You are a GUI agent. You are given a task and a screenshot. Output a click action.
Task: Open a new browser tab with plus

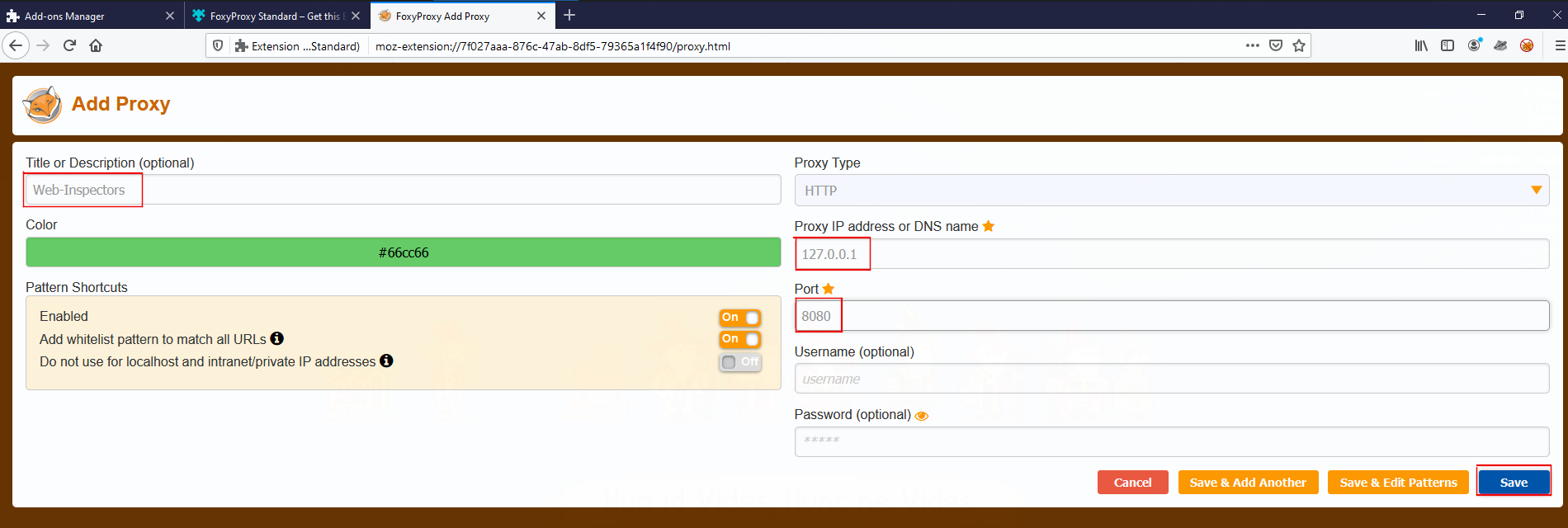point(569,15)
